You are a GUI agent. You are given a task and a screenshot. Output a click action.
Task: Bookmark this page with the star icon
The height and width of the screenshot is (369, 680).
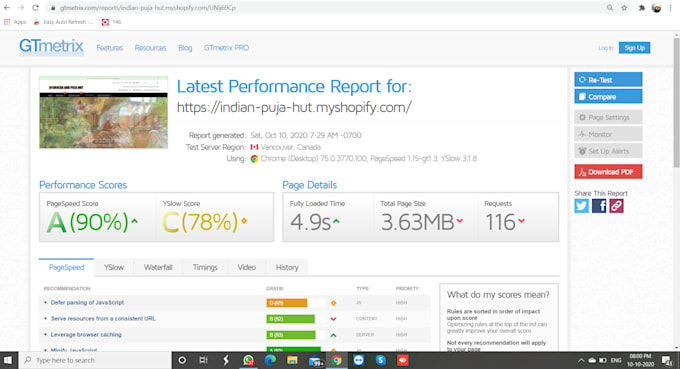coord(624,8)
